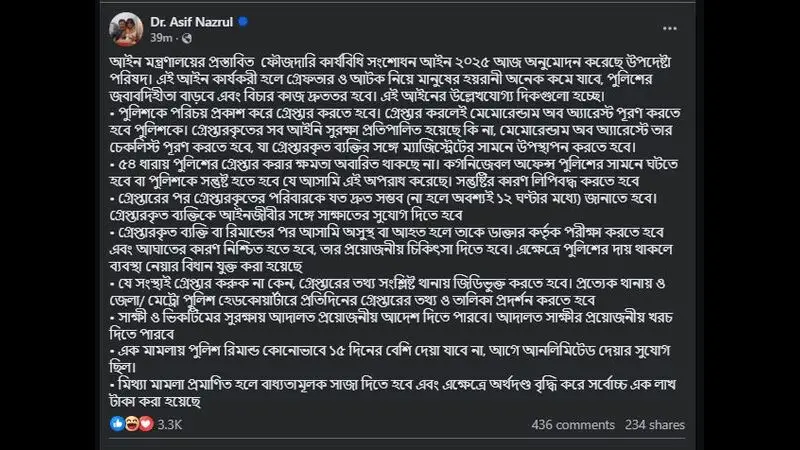800x450 pixels.
Task: Open Dr. Asif Nazrul's profile picture
Action: [x=126, y=30]
